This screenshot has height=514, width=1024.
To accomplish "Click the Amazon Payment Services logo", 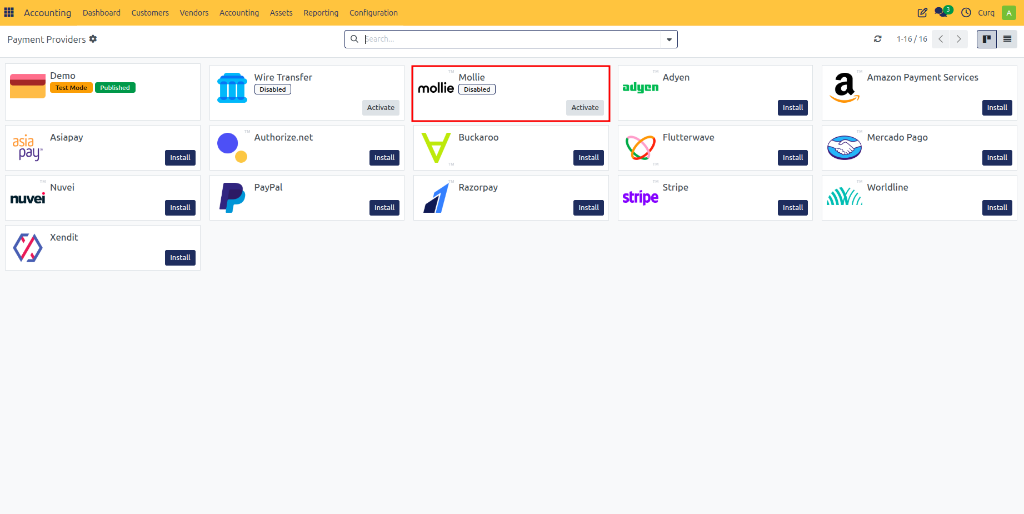I will [844, 88].
